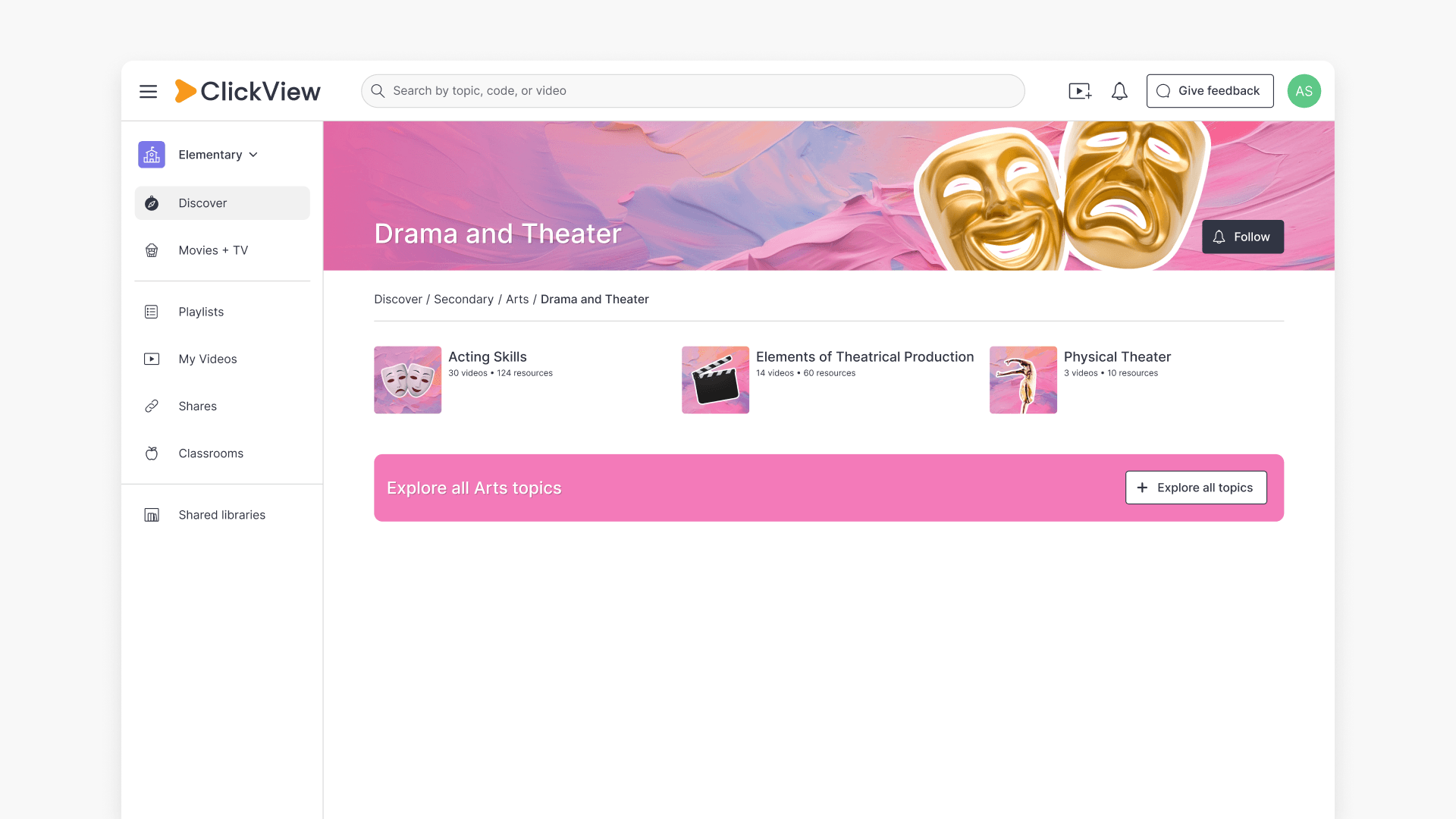Click the Give feedback button
This screenshot has width=1456, height=819.
pos(1210,91)
